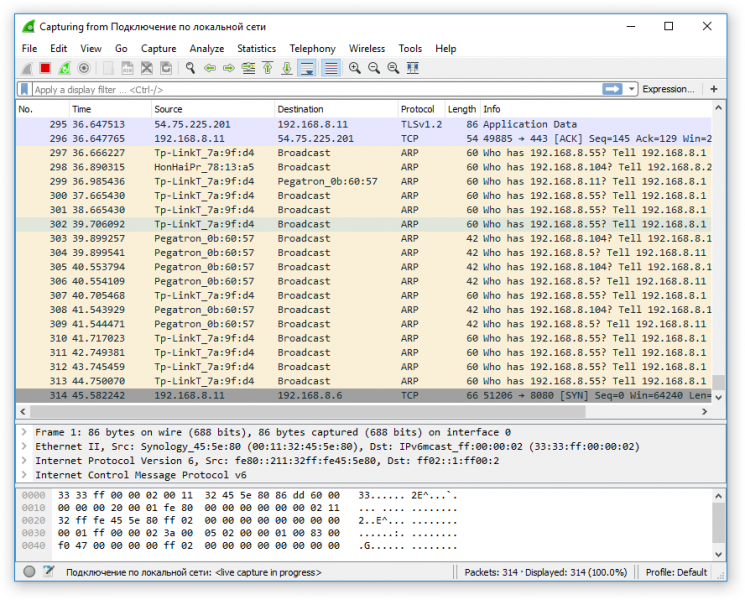Image resolution: width=745 pixels, height=600 pixels.
Task: Open the Telephony menu
Action: pos(313,48)
